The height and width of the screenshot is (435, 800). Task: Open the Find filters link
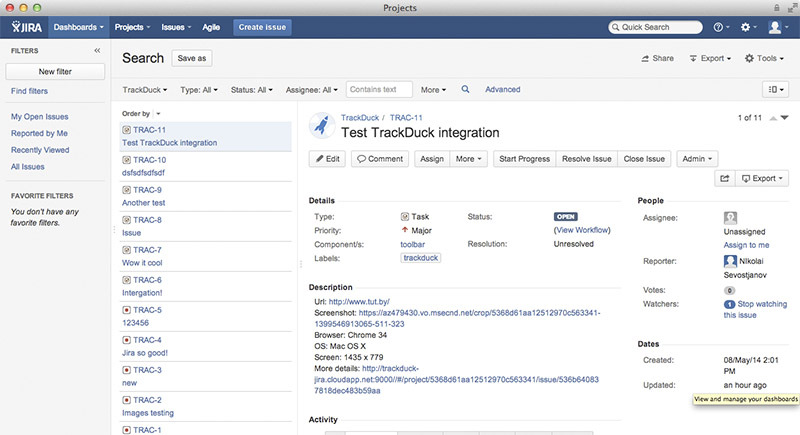[x=29, y=91]
